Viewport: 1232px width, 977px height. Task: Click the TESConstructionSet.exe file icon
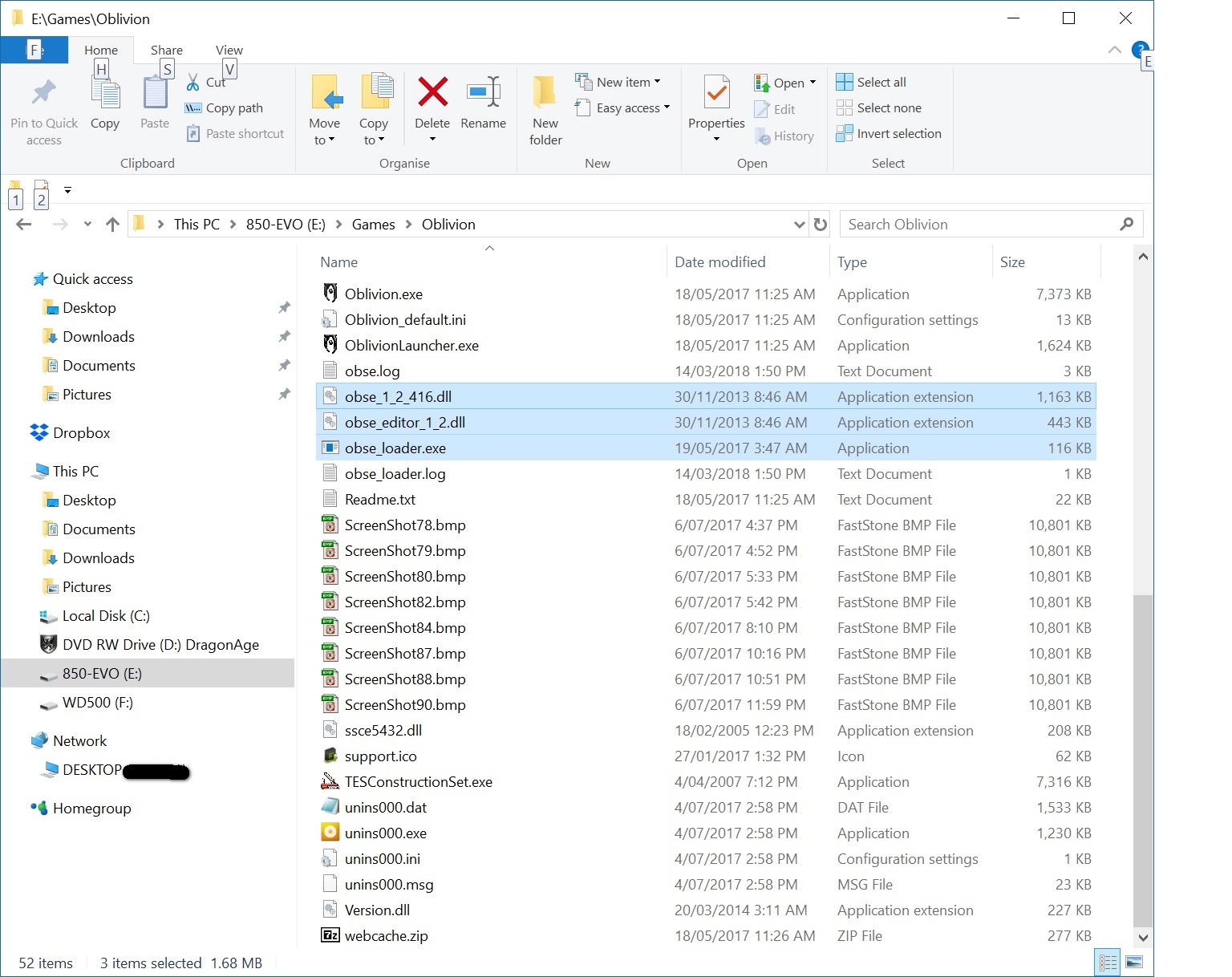330,781
